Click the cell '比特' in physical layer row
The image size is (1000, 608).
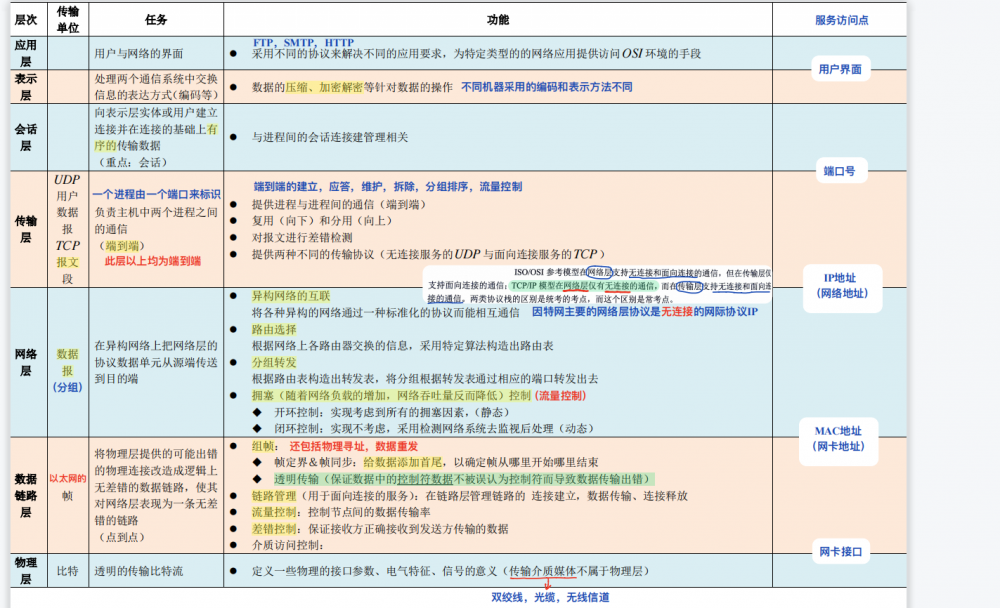[x=67, y=571]
